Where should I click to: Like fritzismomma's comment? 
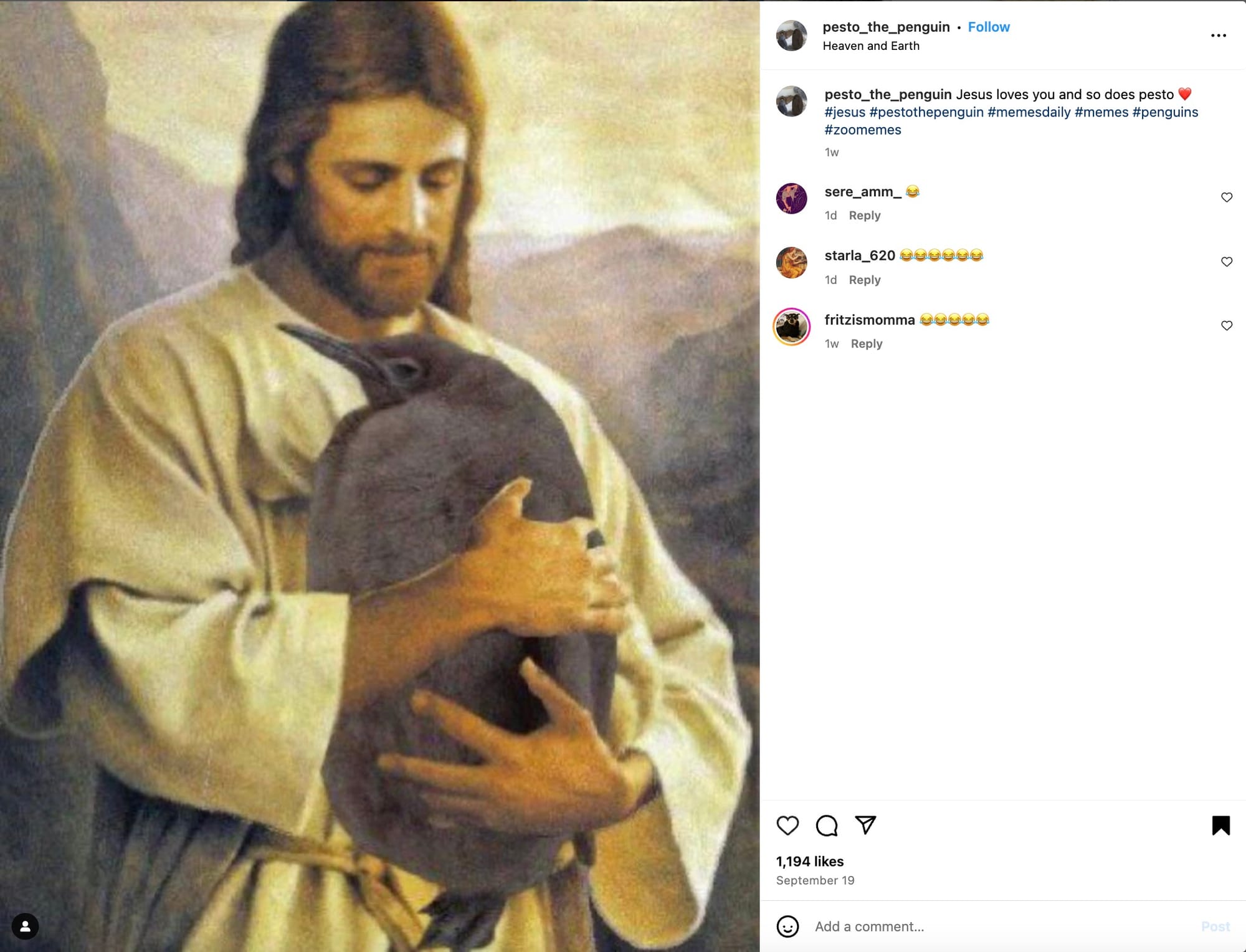[1226, 326]
